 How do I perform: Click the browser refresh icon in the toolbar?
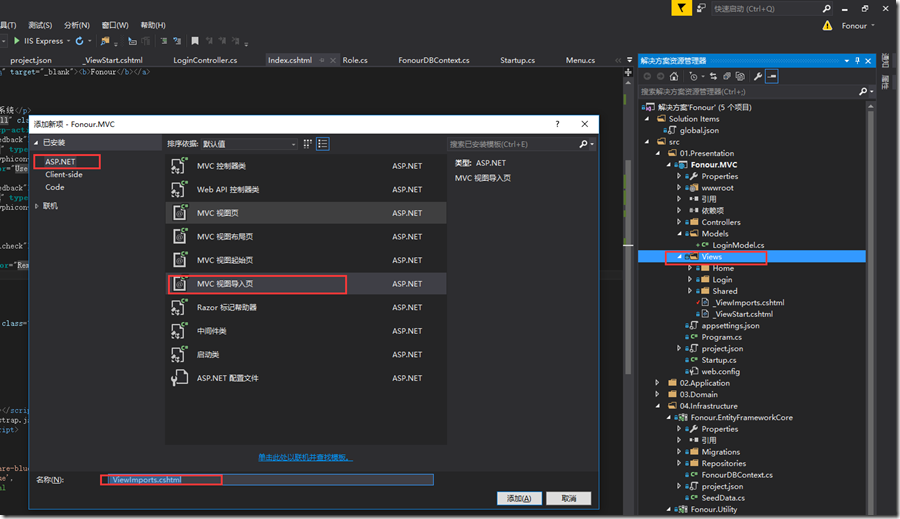[x=79, y=41]
